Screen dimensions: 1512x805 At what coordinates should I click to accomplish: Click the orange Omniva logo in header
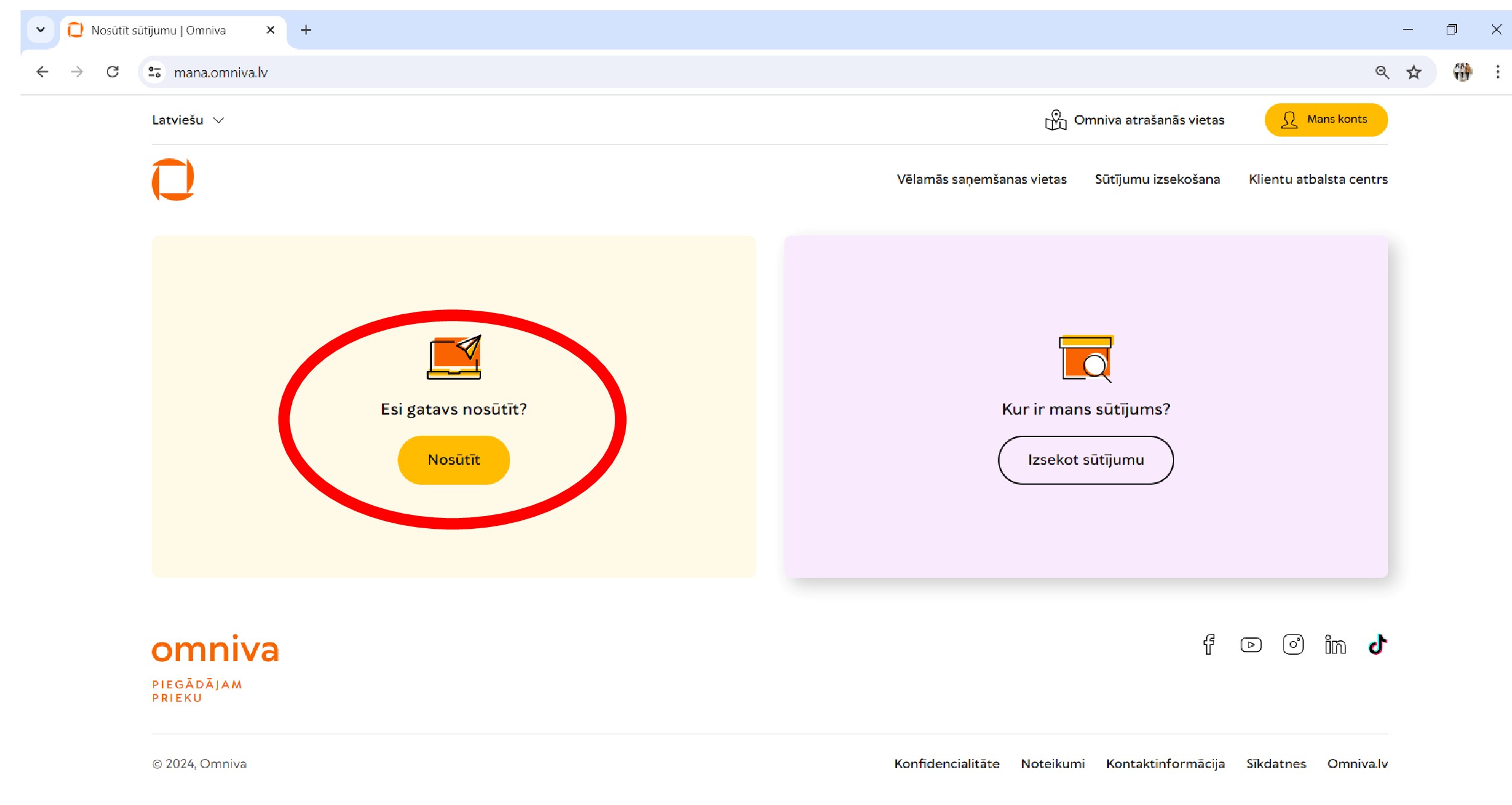(x=173, y=179)
